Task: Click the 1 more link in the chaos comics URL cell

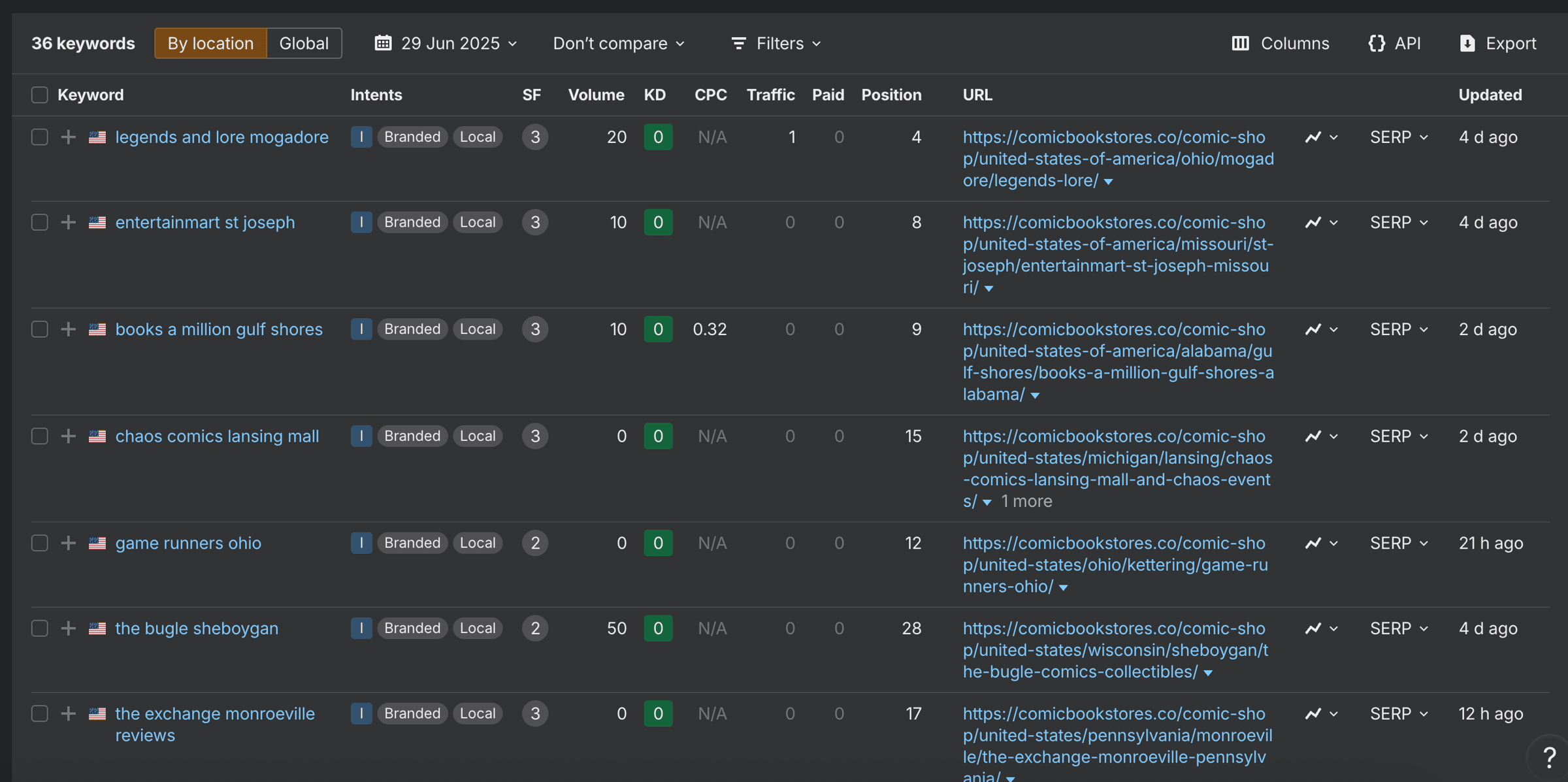Action: (x=1026, y=501)
